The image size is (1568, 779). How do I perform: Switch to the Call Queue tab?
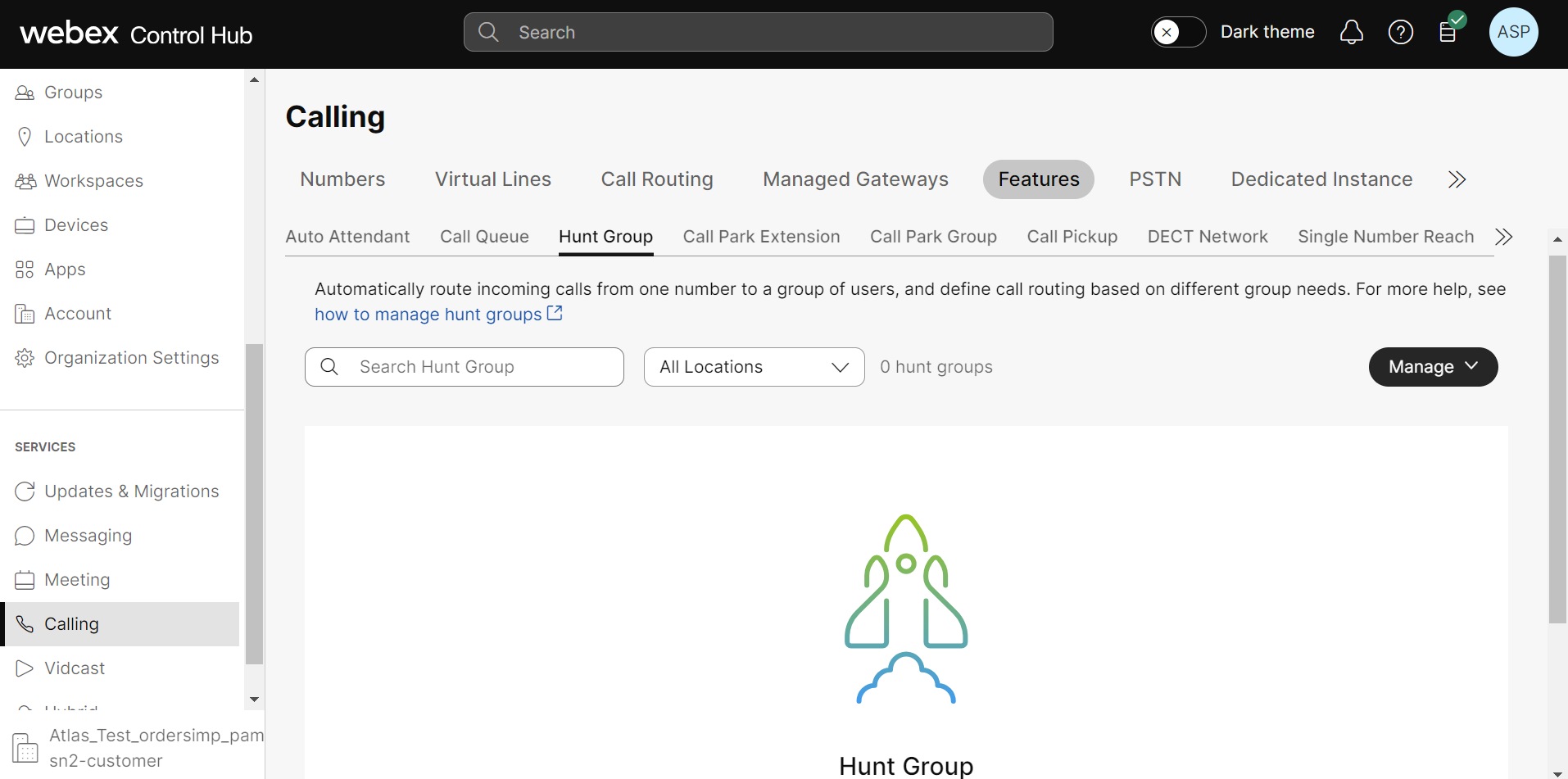click(x=483, y=237)
